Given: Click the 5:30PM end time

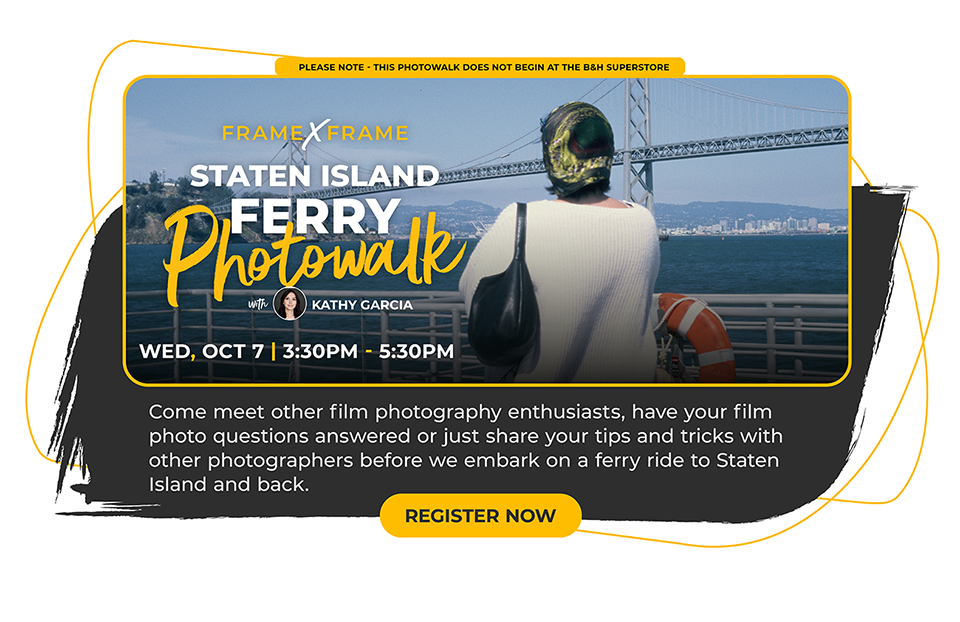Looking at the screenshot, I should (x=416, y=351).
